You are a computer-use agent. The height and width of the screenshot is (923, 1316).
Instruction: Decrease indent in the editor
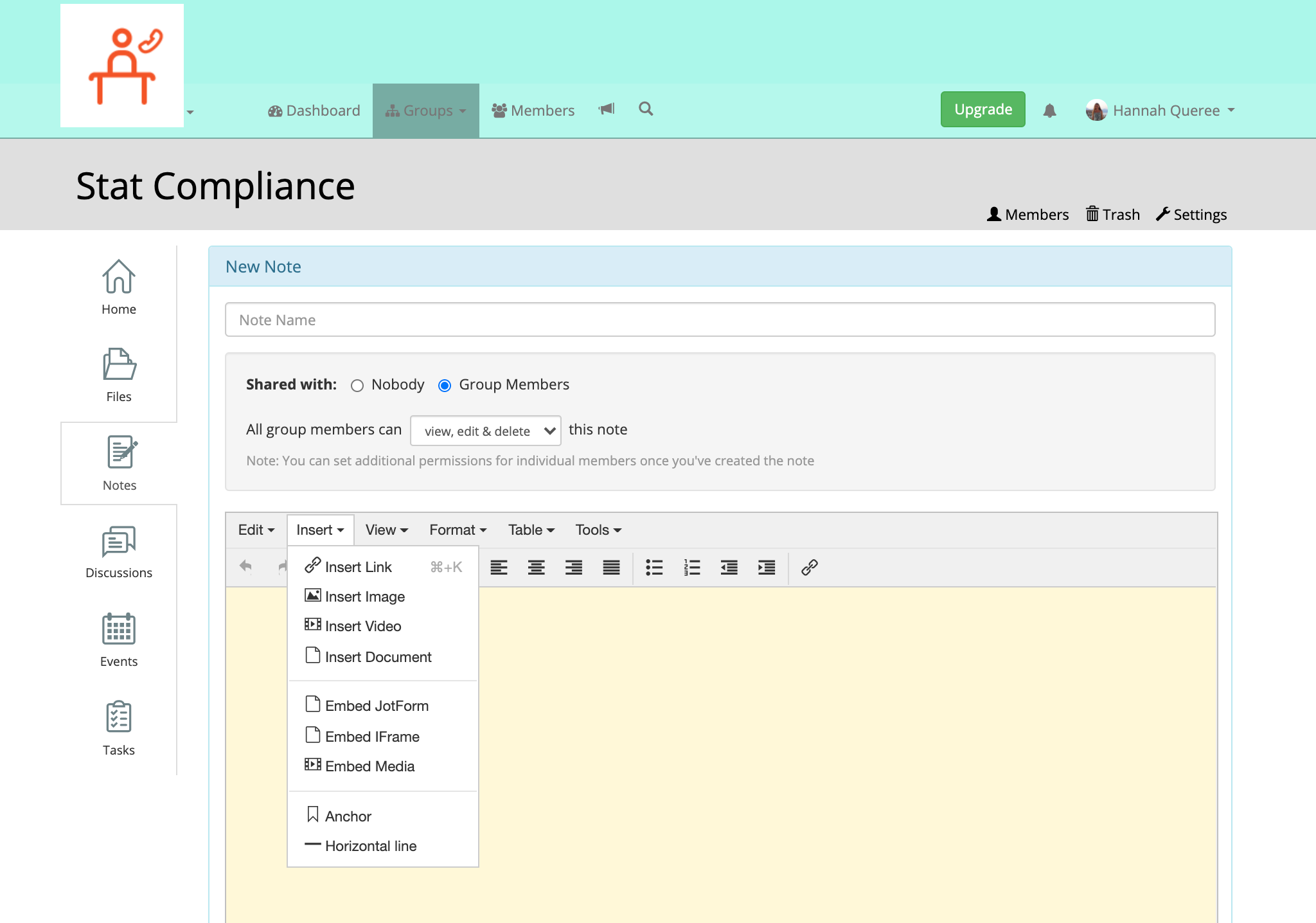pyautogui.click(x=729, y=567)
